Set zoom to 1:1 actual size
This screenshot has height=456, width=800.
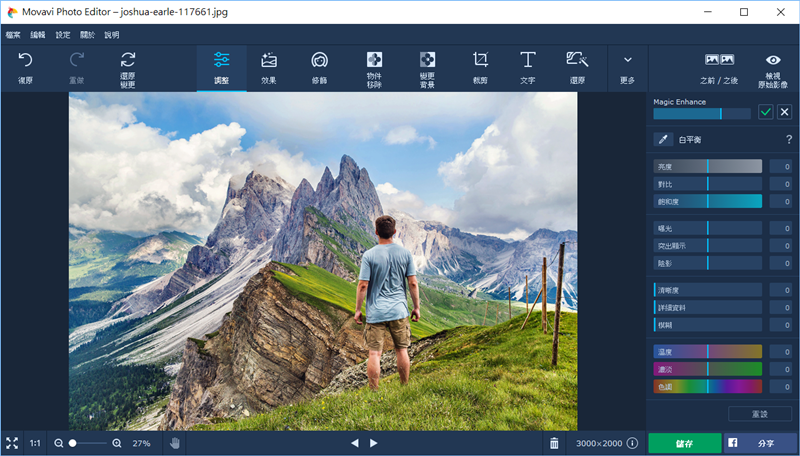35,443
